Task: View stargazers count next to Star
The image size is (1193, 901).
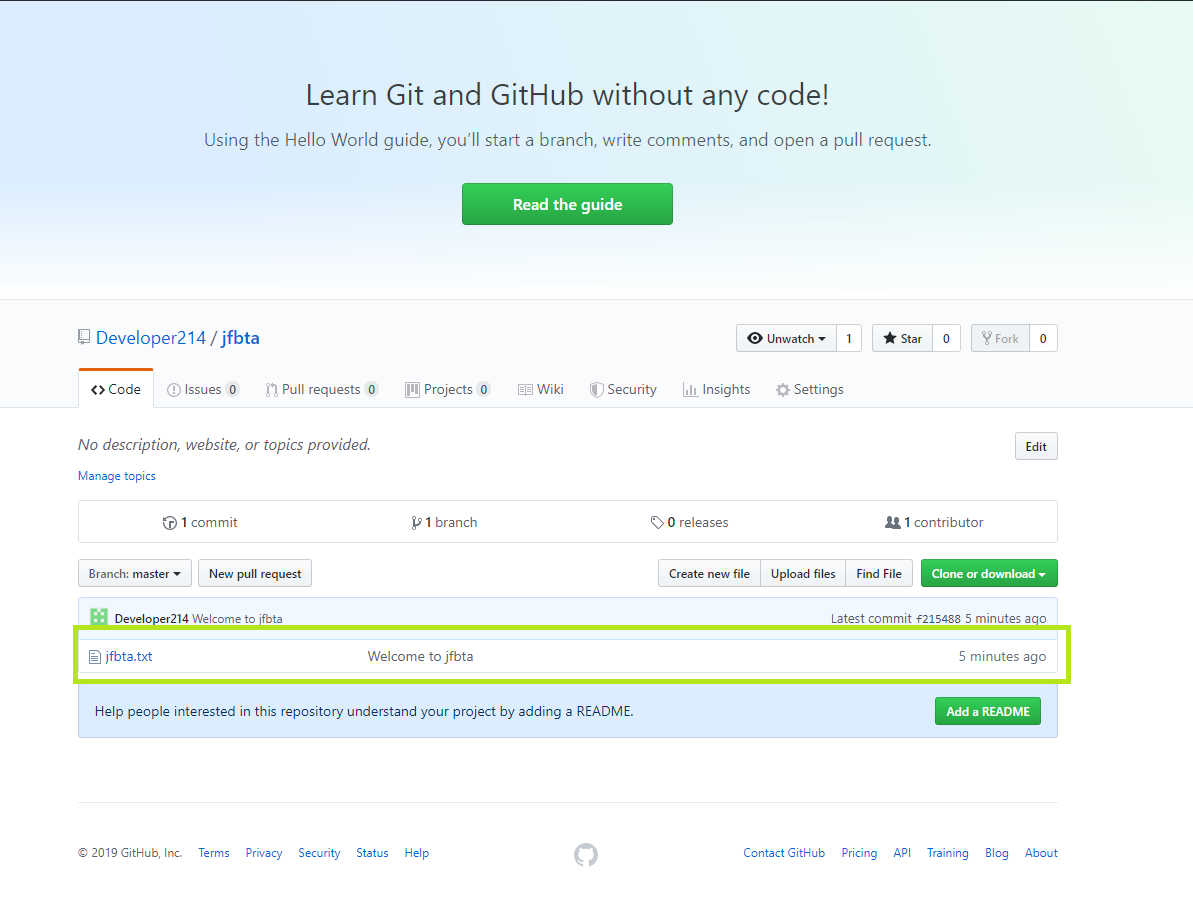Action: (946, 339)
